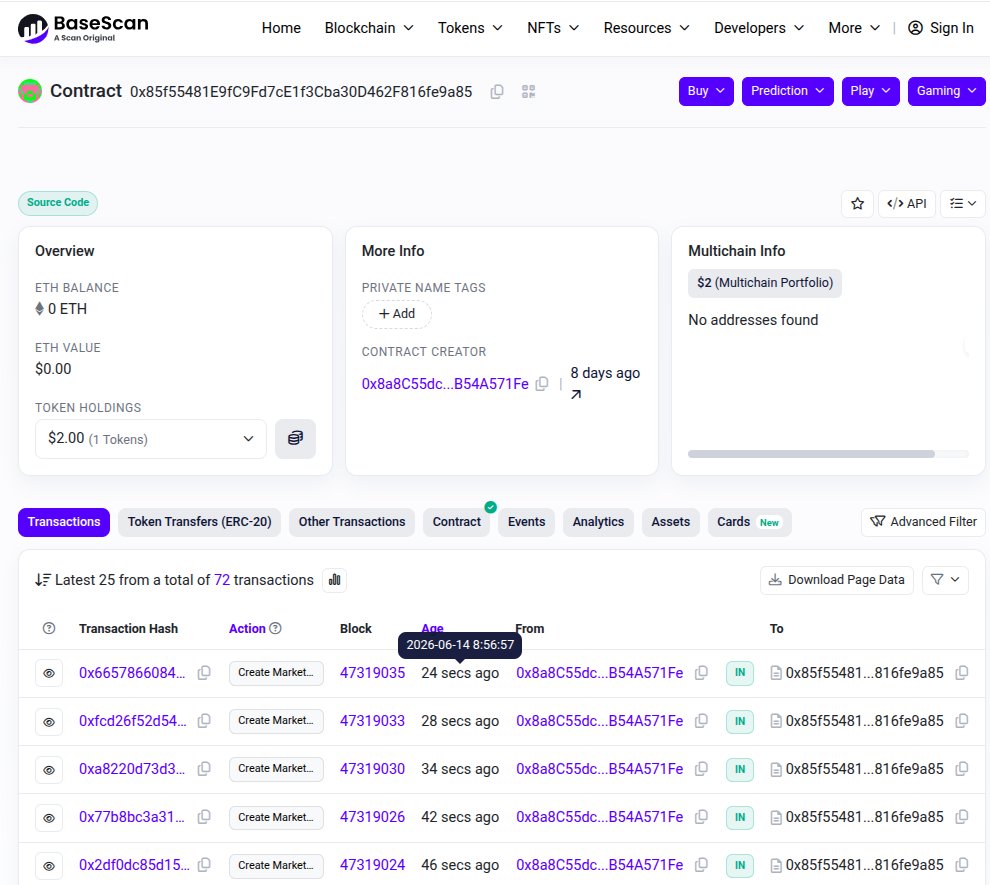Open the Analytics tab
This screenshot has width=990, height=885.
(x=598, y=522)
